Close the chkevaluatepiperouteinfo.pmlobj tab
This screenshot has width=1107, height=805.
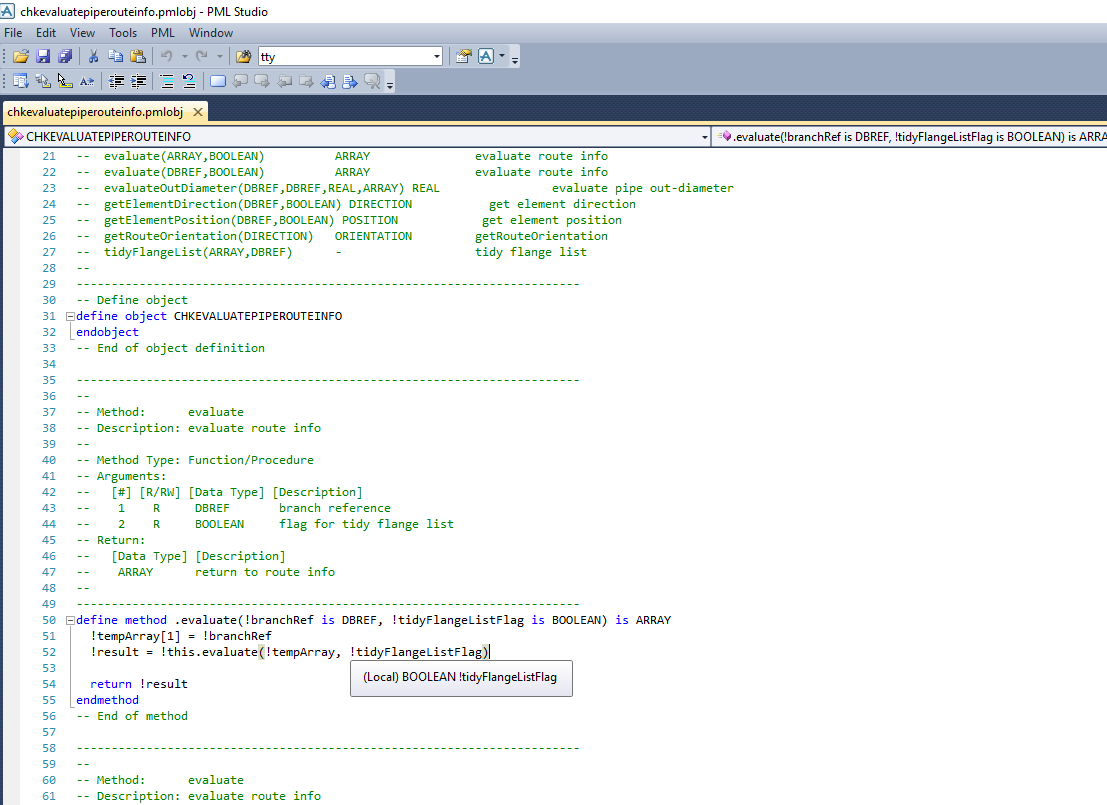pyautogui.click(x=198, y=112)
